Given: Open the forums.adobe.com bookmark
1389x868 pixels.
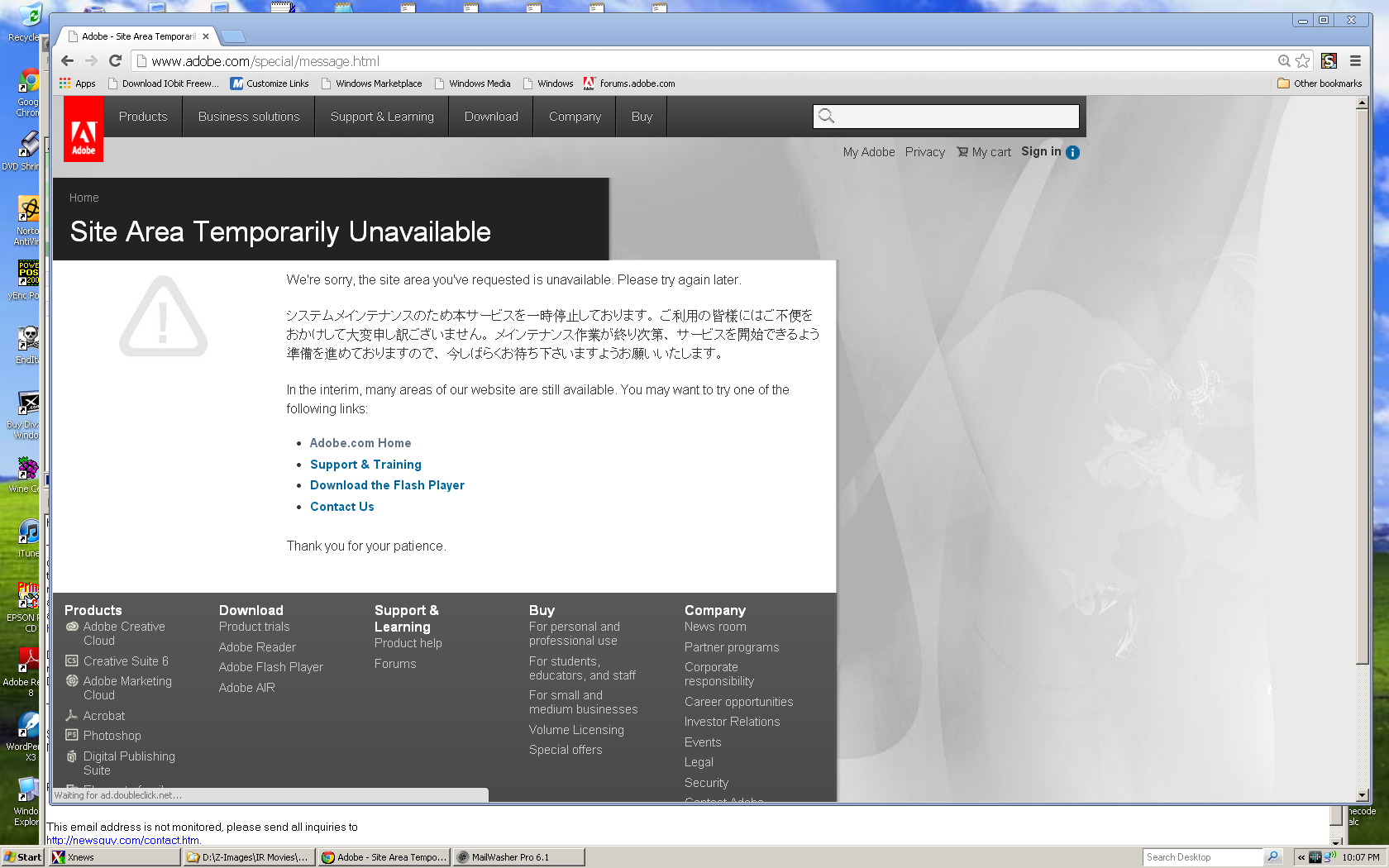Looking at the screenshot, I should (x=629, y=83).
